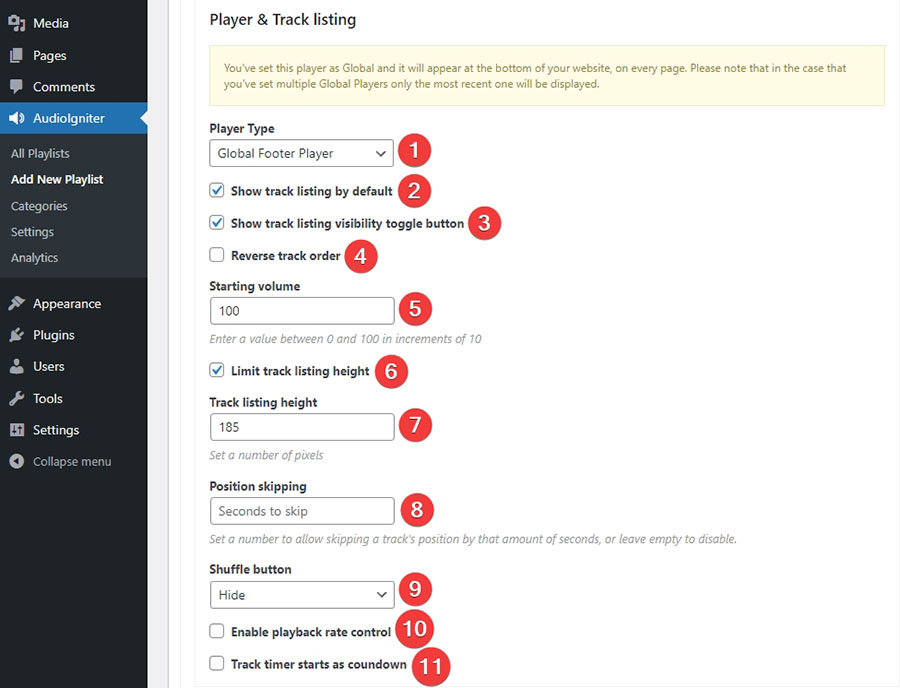This screenshot has height=688, width=900.
Task: Open the Users person icon
Action: [17, 366]
